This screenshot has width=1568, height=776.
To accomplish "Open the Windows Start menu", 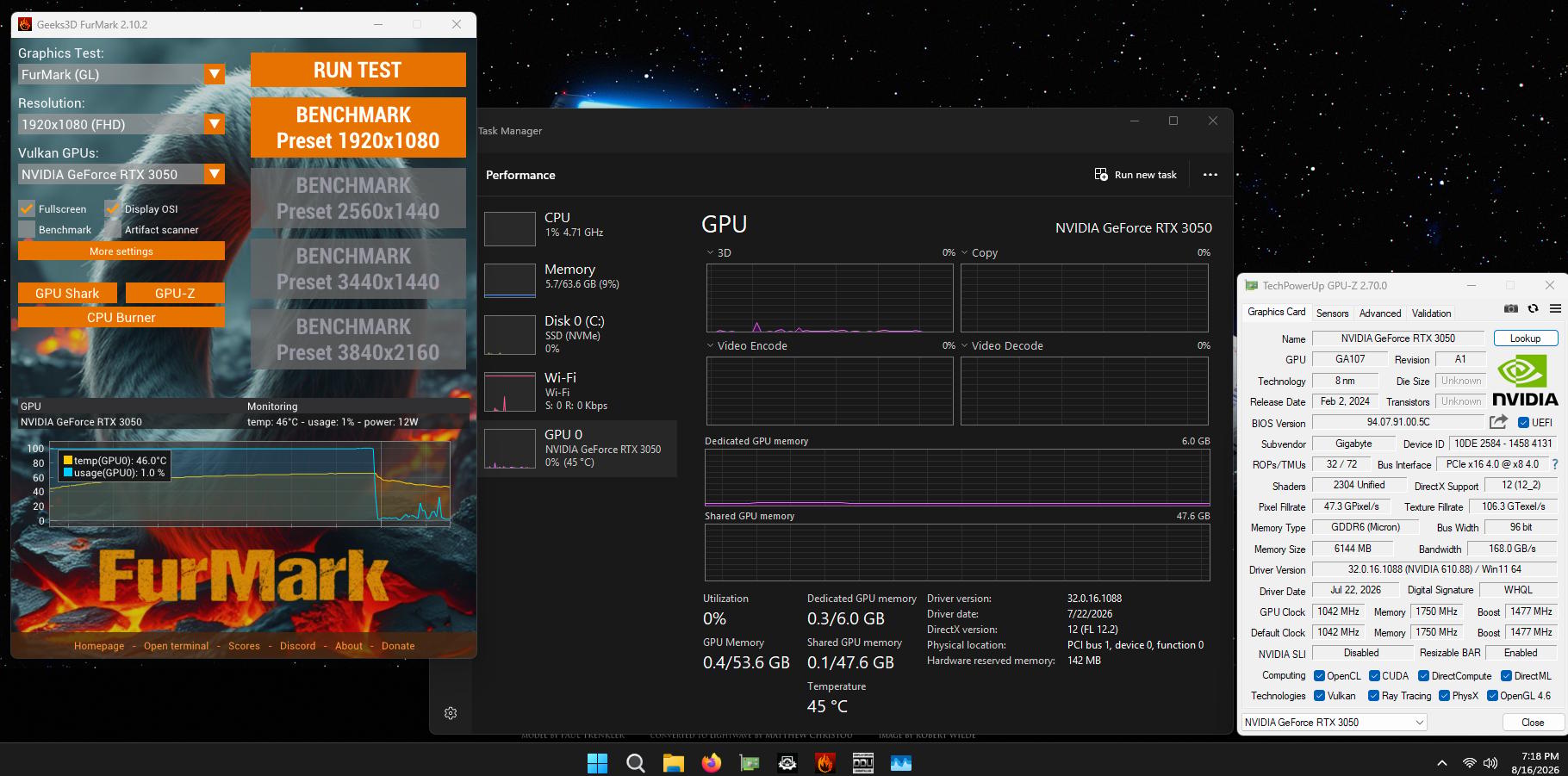I will click(x=597, y=763).
